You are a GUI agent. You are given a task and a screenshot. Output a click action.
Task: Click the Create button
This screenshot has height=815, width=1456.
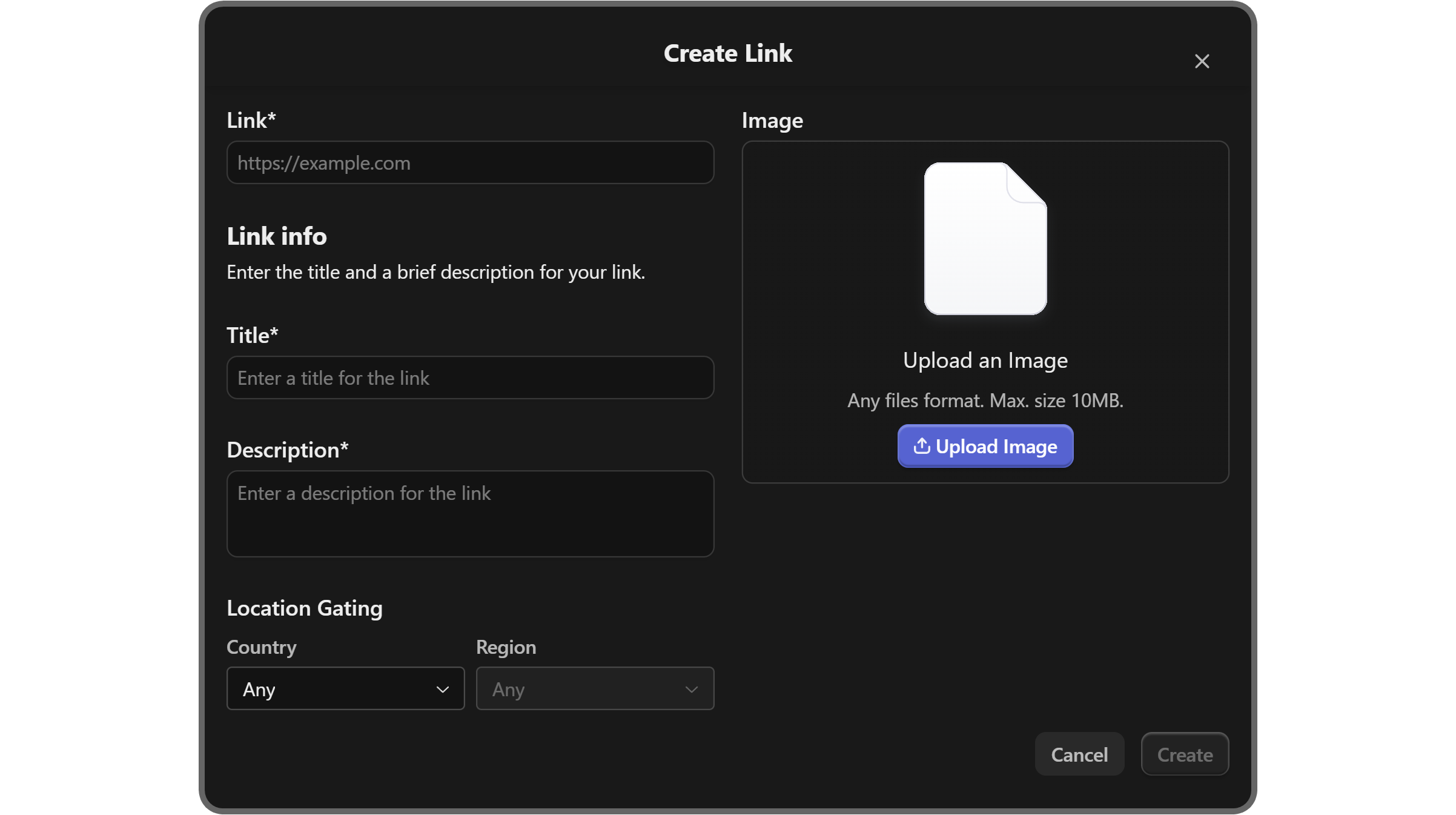coord(1185,754)
